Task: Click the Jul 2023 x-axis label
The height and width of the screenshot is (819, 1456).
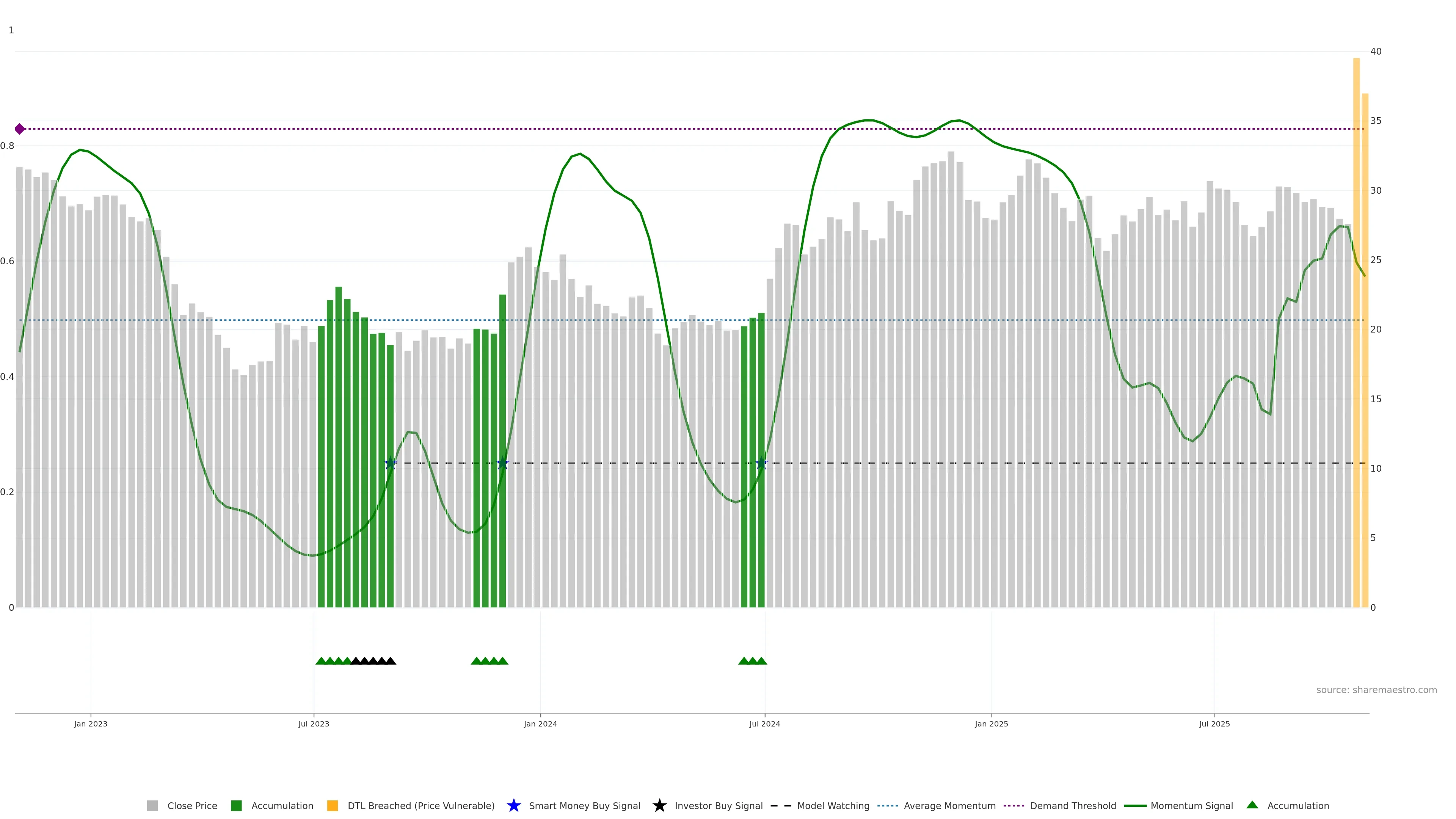Action: tap(314, 723)
